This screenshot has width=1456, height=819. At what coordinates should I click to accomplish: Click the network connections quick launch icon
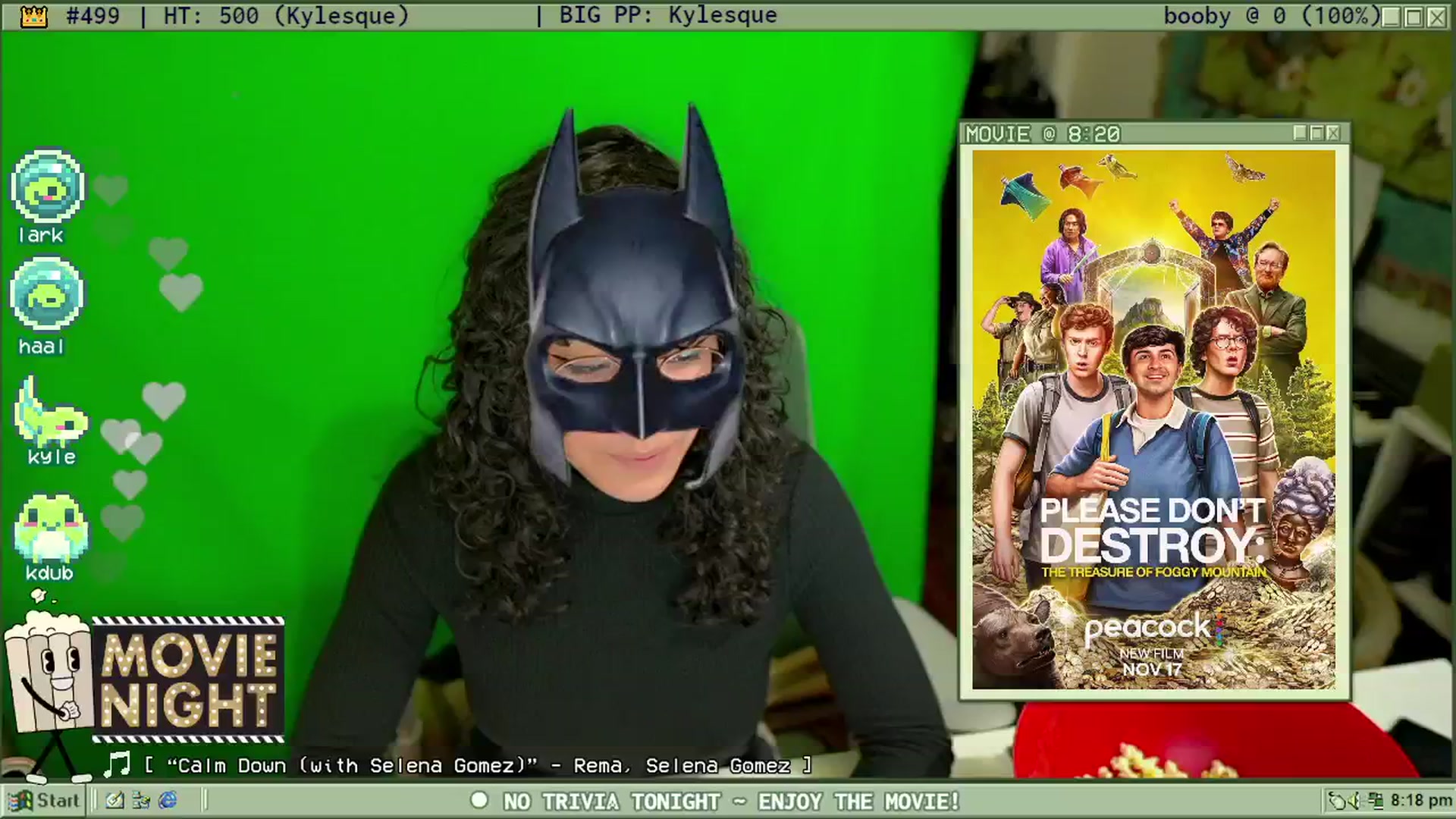141,801
